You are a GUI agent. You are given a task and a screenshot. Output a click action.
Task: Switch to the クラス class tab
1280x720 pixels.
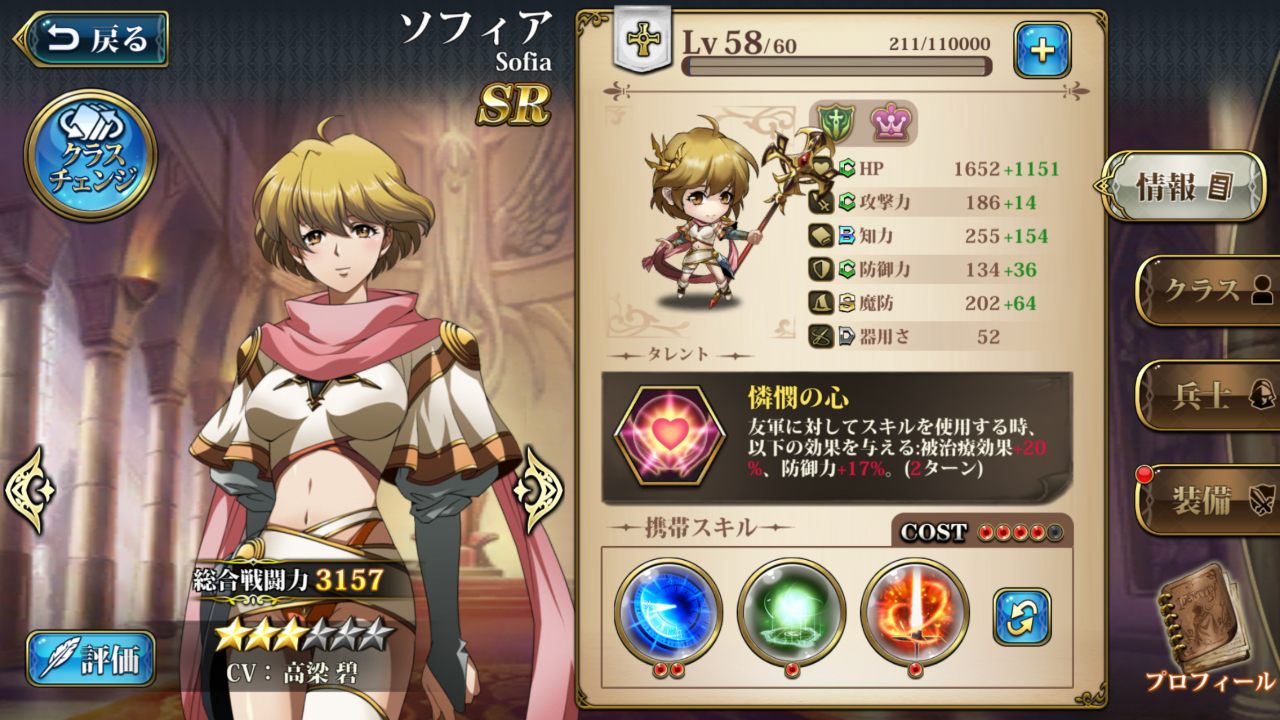(x=1208, y=291)
